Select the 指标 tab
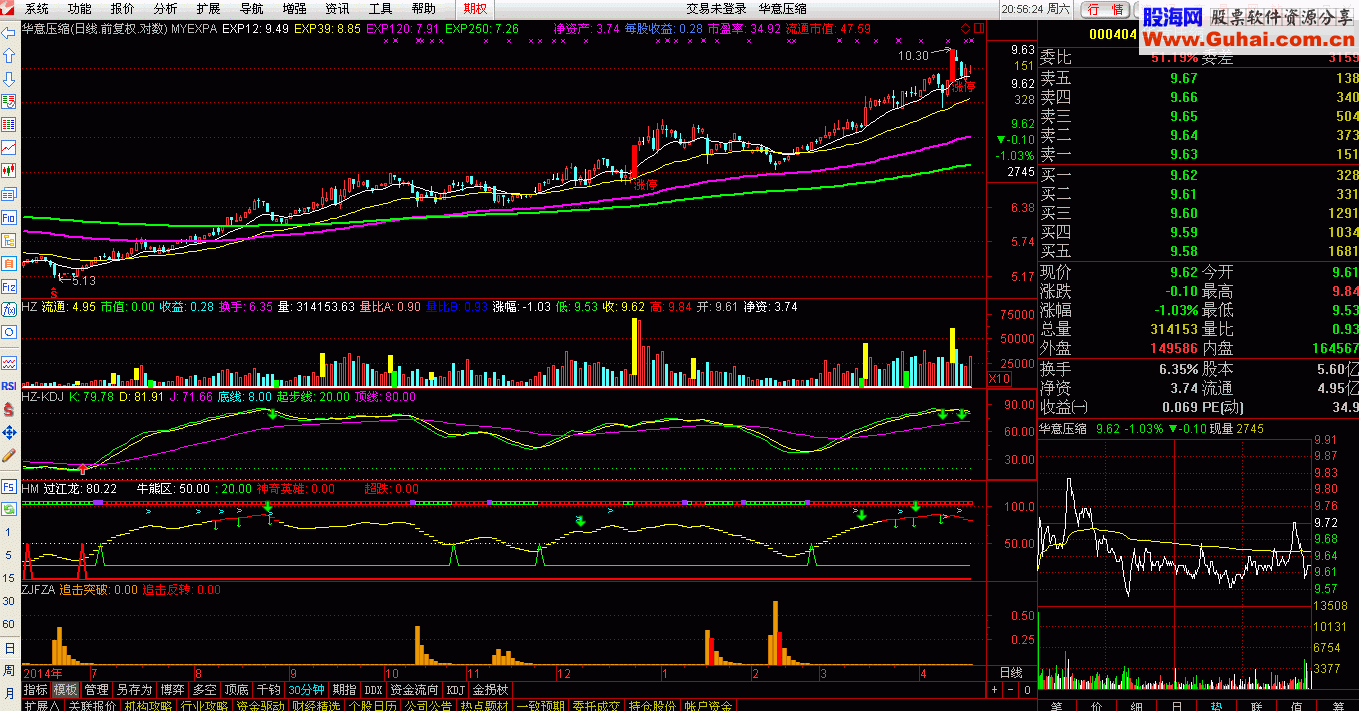Viewport: 1359px width, 711px height. [x=35, y=690]
